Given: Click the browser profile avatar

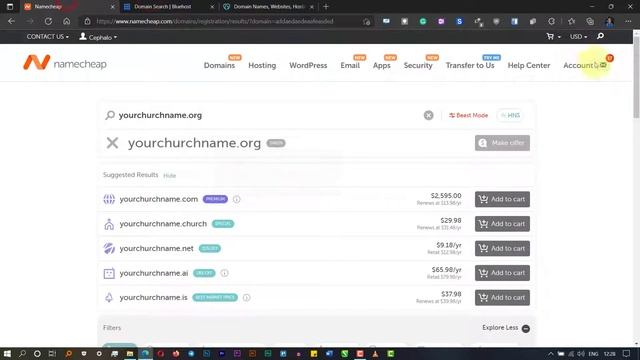Looking at the screenshot, I should click(609, 21).
